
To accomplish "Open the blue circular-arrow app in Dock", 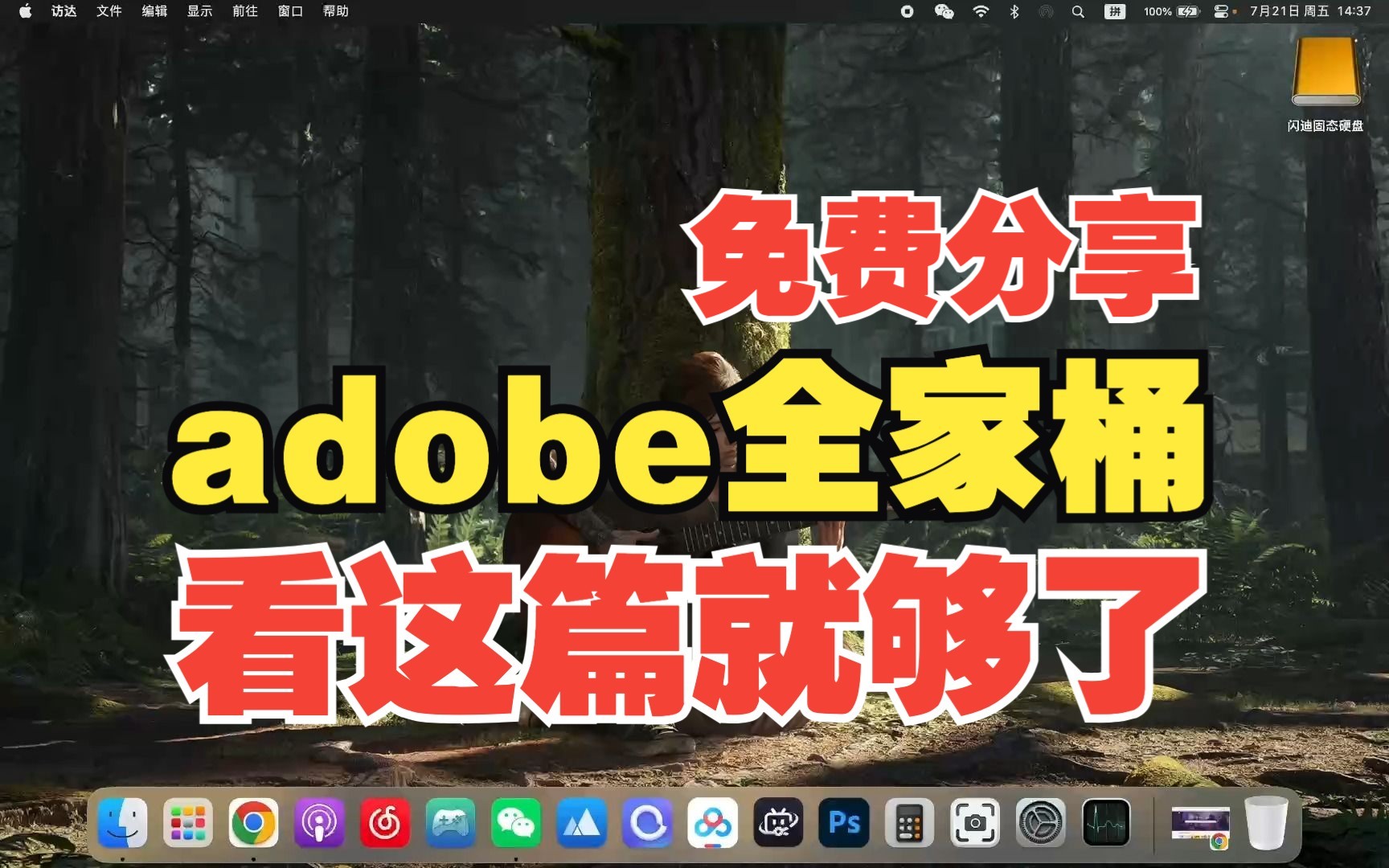I will (647, 823).
